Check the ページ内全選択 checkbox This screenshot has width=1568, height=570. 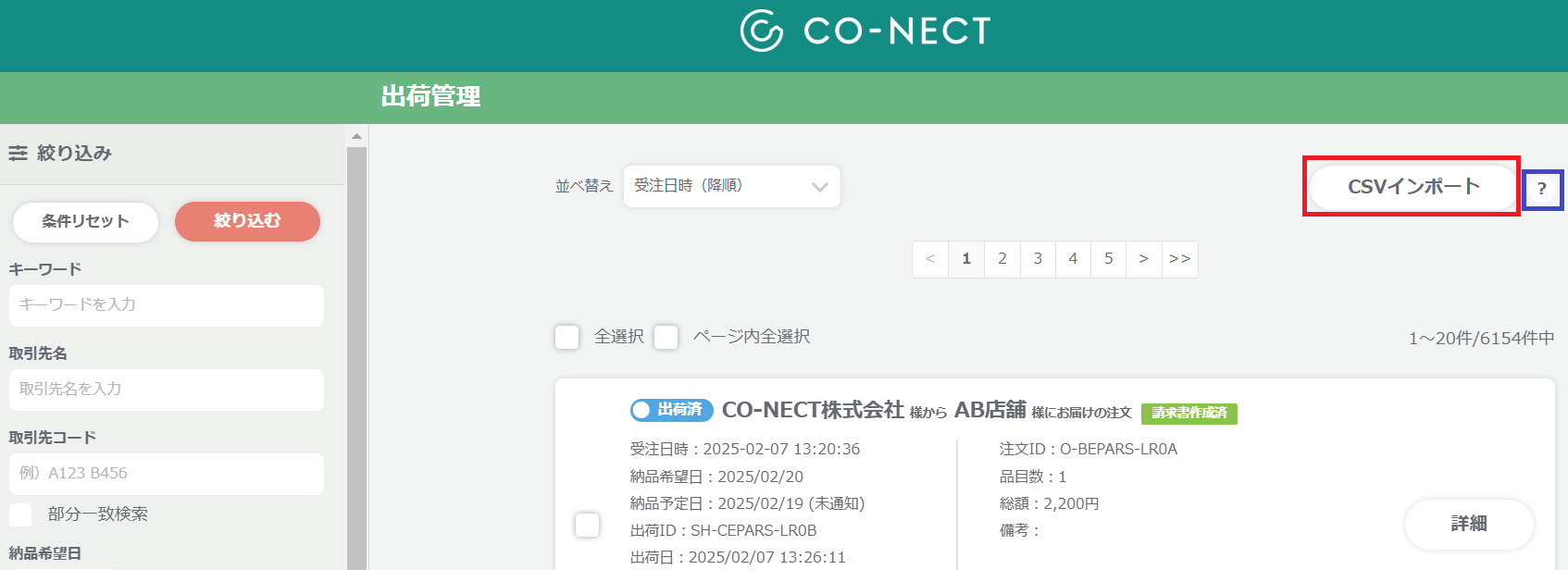coord(666,337)
